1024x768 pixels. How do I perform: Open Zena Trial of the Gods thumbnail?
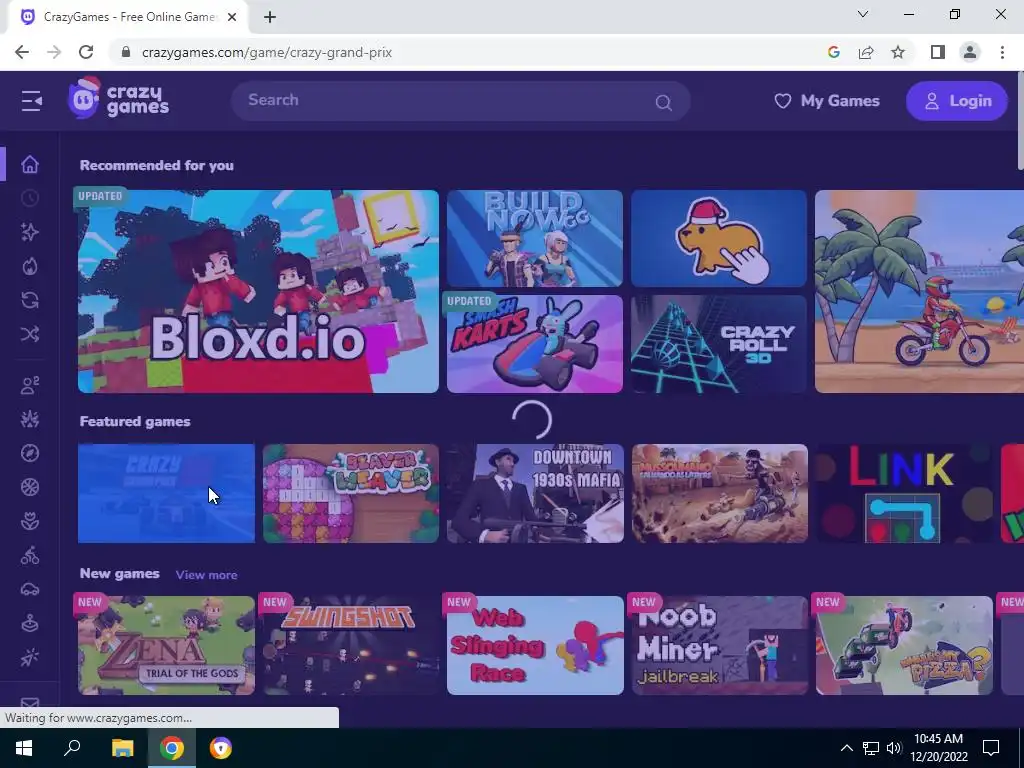[x=167, y=645]
